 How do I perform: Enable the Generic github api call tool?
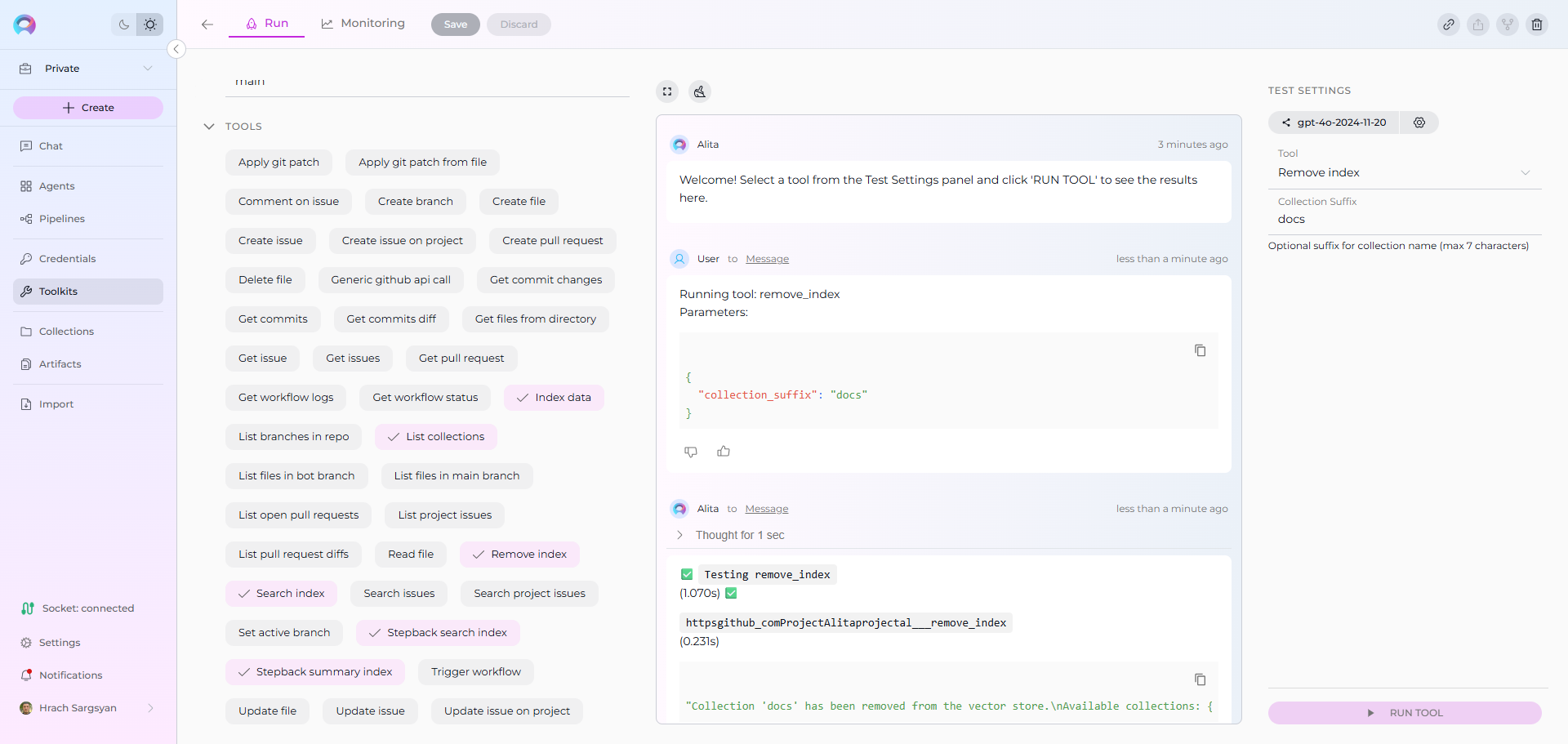pyautogui.click(x=391, y=280)
